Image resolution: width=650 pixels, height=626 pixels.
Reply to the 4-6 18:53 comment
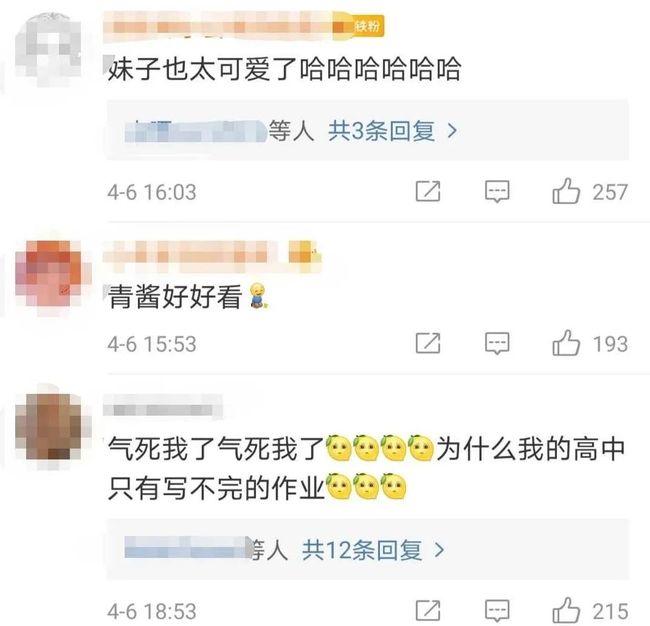click(497, 611)
